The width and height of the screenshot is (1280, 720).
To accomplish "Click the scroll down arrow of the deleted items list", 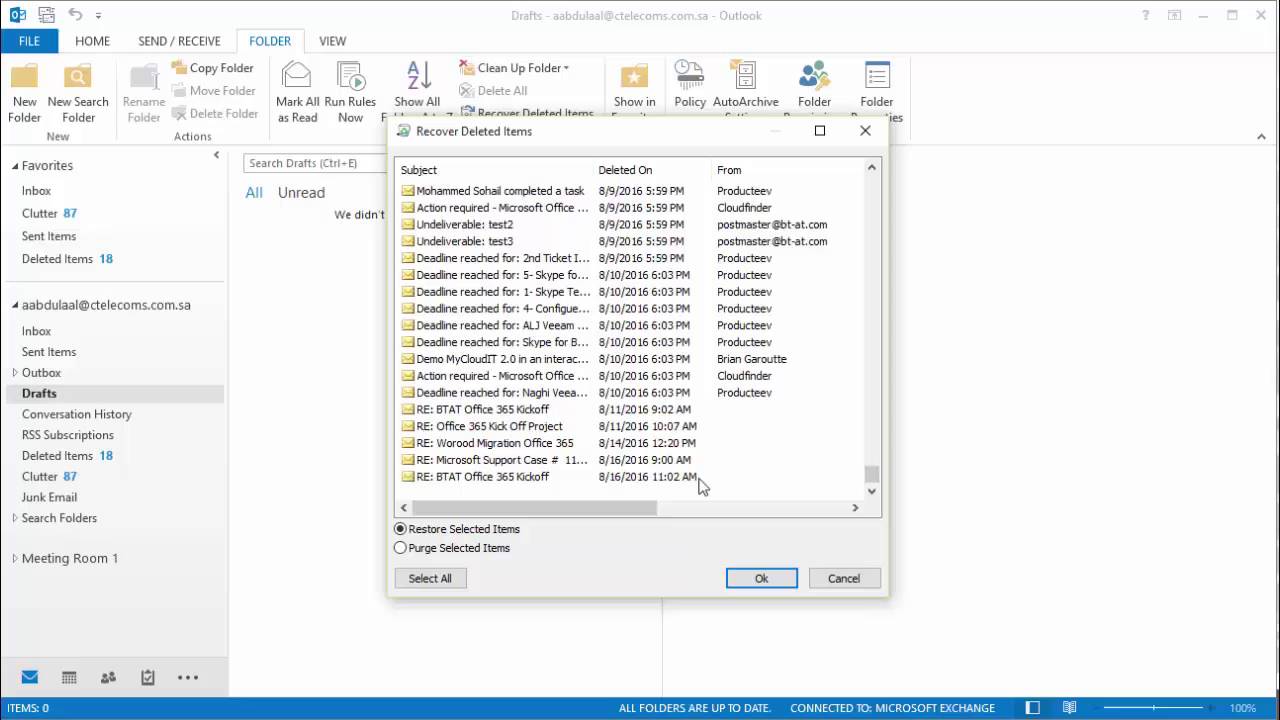I will [x=872, y=491].
